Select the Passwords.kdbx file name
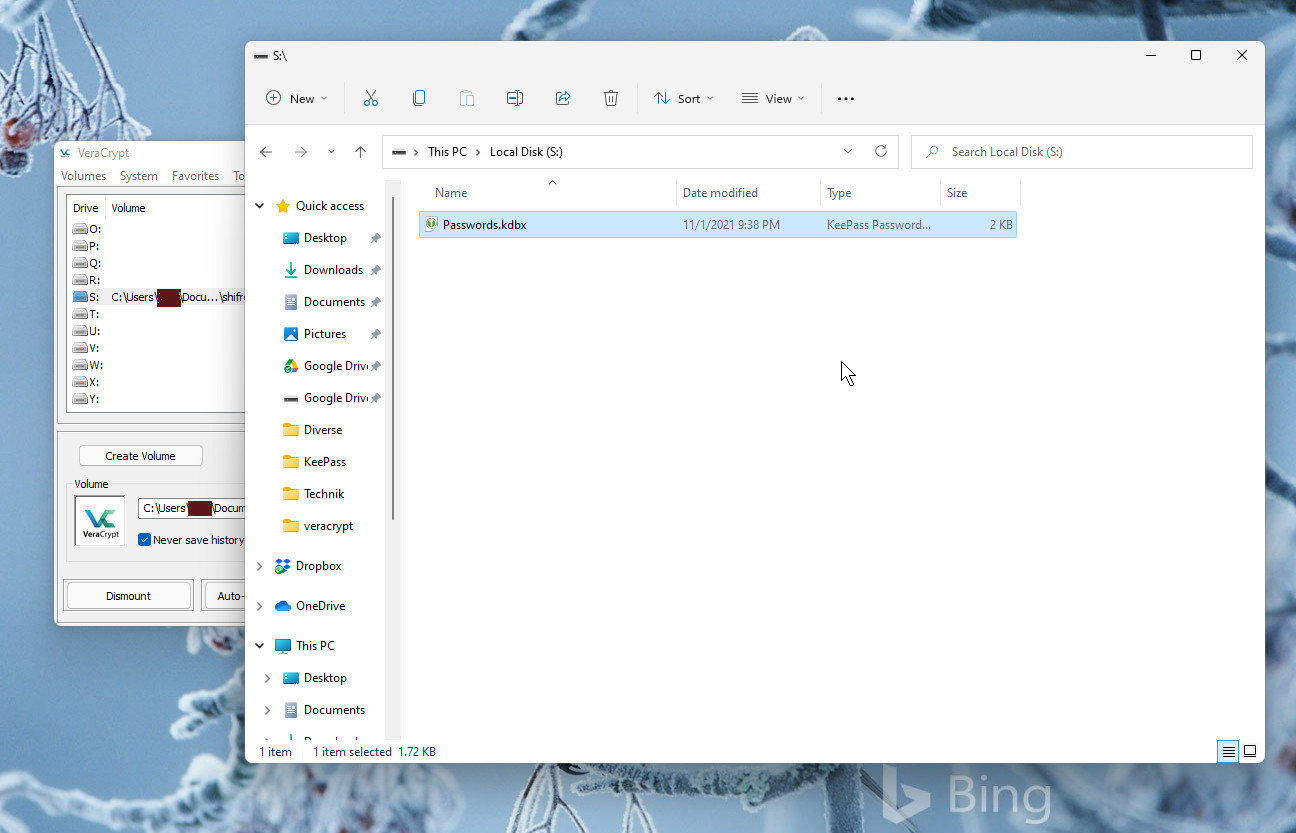Screen dimensions: 1296x833 484,225
